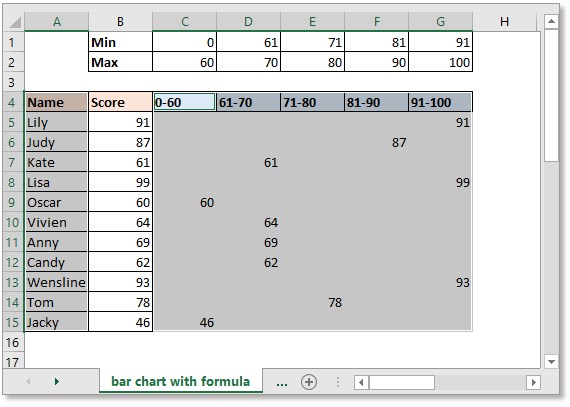Select Tom's 78 in the 71-80 column

tap(313, 302)
